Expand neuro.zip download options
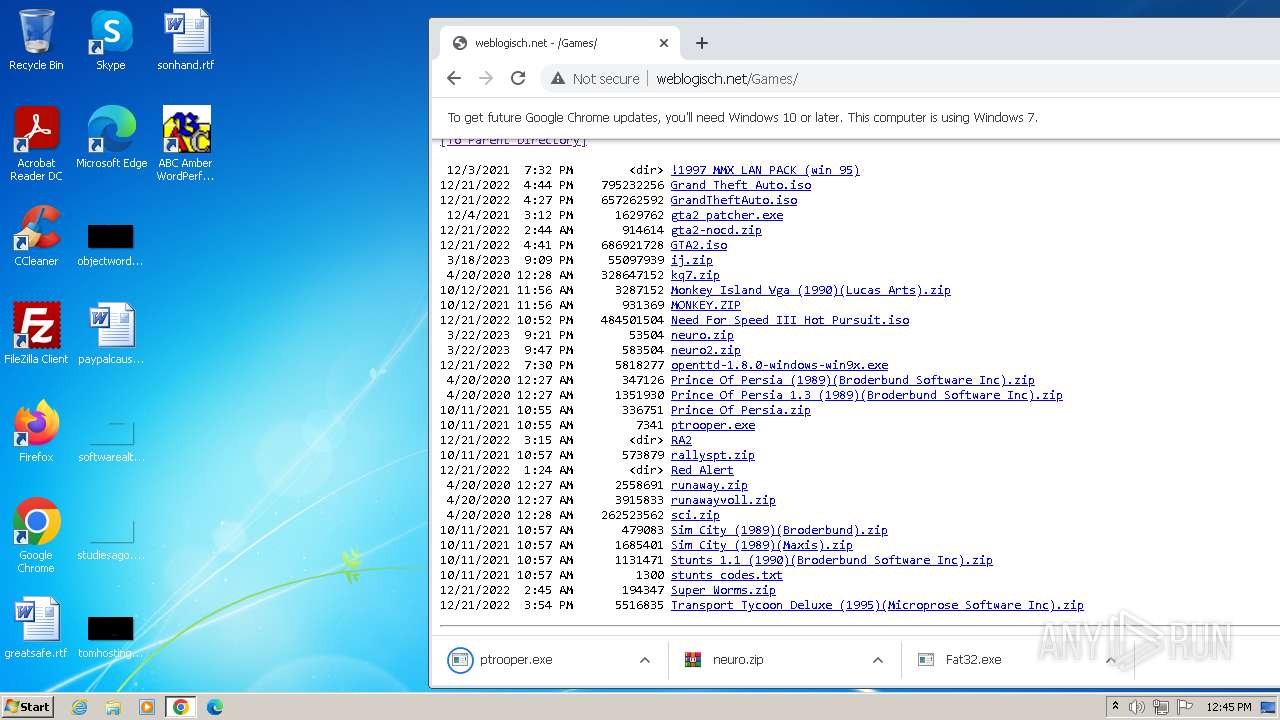The width and height of the screenshot is (1280, 720). (878, 660)
